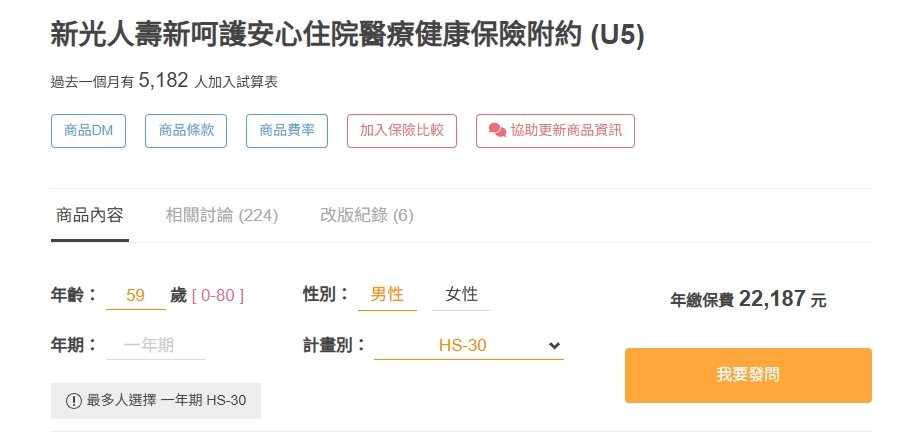Click the orange 我要發問 button
Image resolution: width=898 pixels, height=436 pixels.
click(x=748, y=375)
